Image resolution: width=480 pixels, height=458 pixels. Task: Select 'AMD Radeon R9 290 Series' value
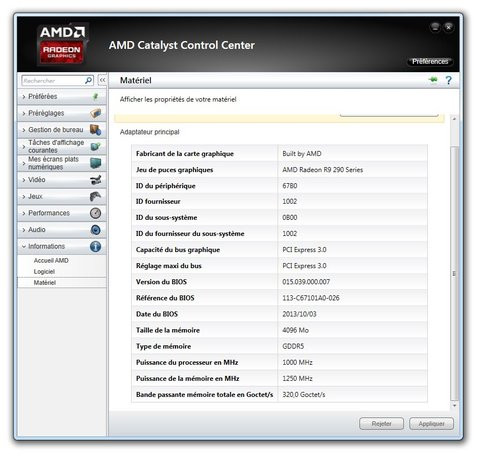(322, 170)
